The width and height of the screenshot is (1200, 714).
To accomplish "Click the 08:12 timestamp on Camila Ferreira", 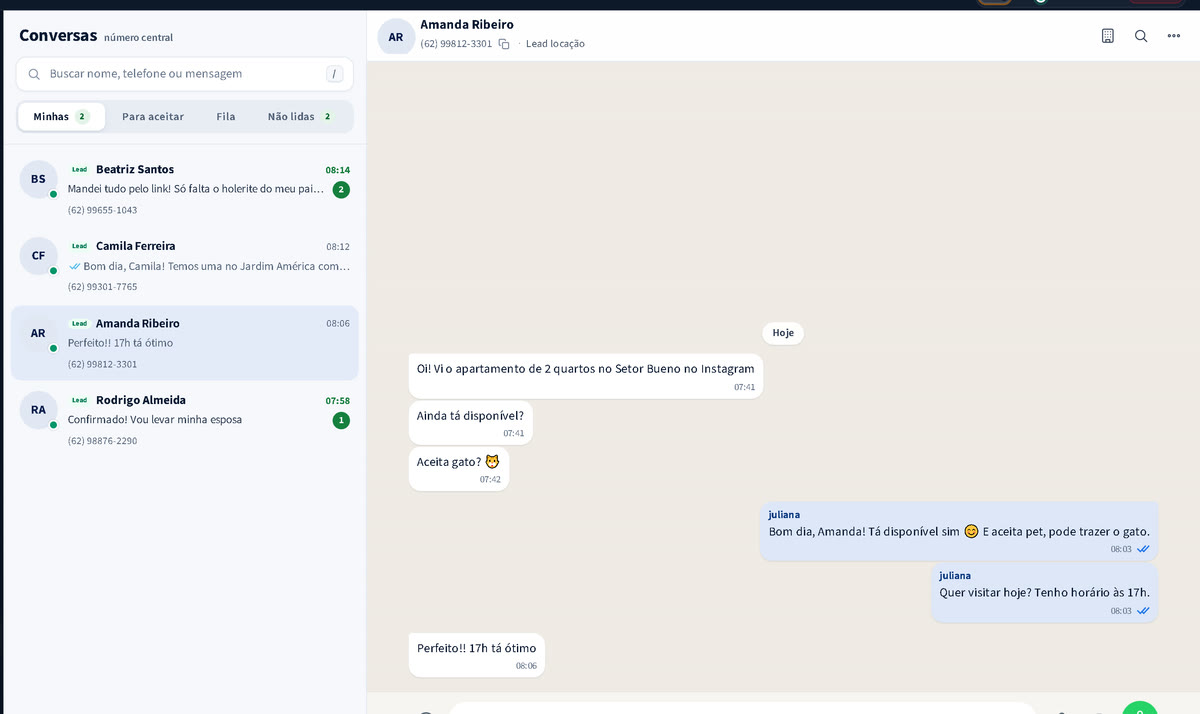I will (x=338, y=246).
